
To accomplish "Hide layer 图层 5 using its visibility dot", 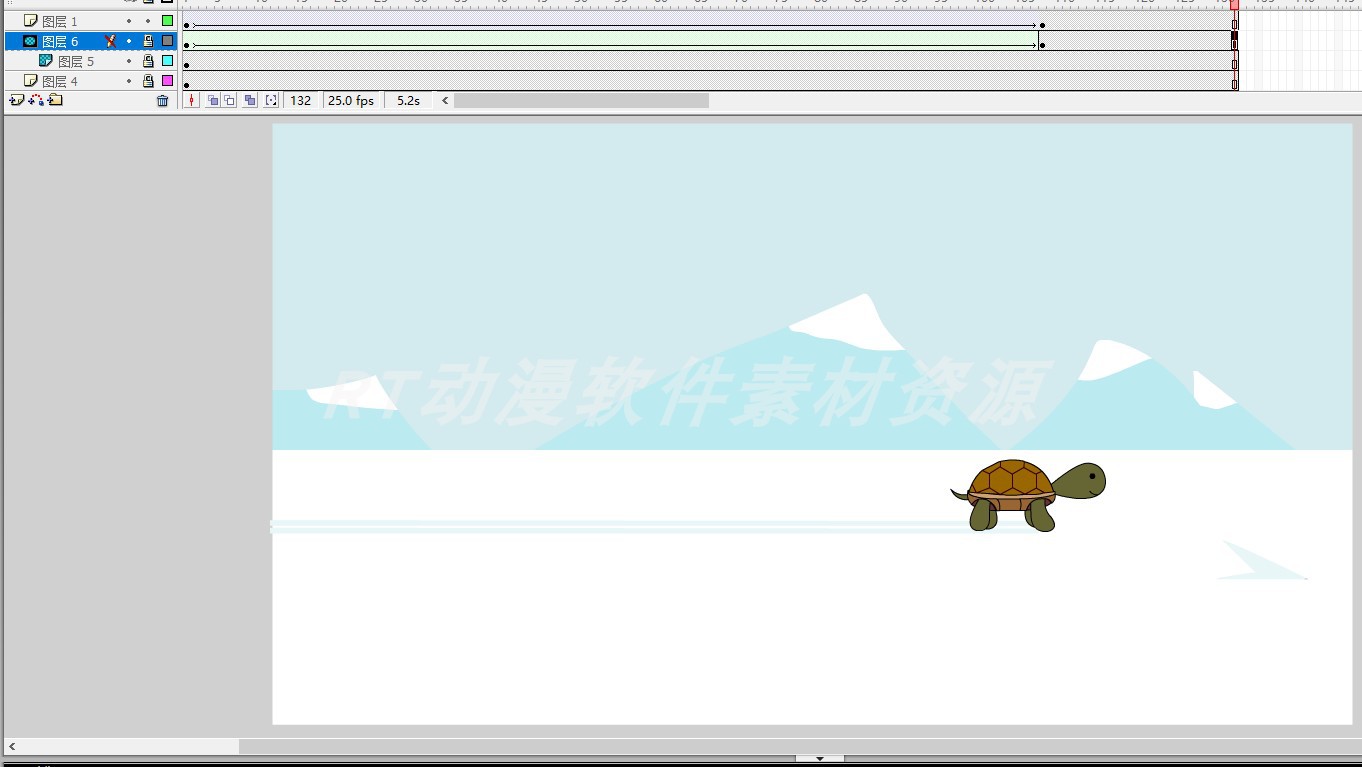I will pyautogui.click(x=129, y=61).
